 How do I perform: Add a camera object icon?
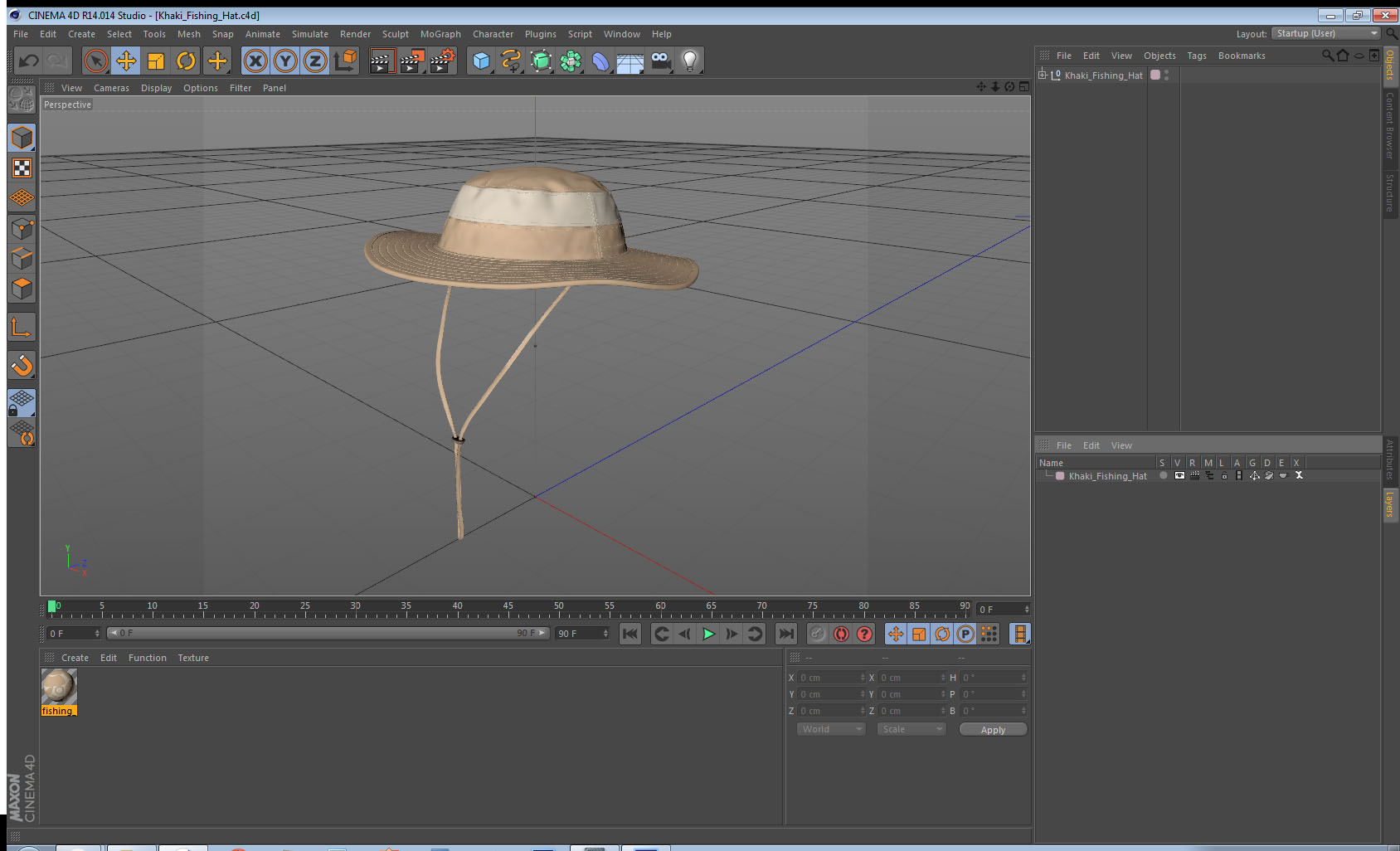pos(660,61)
